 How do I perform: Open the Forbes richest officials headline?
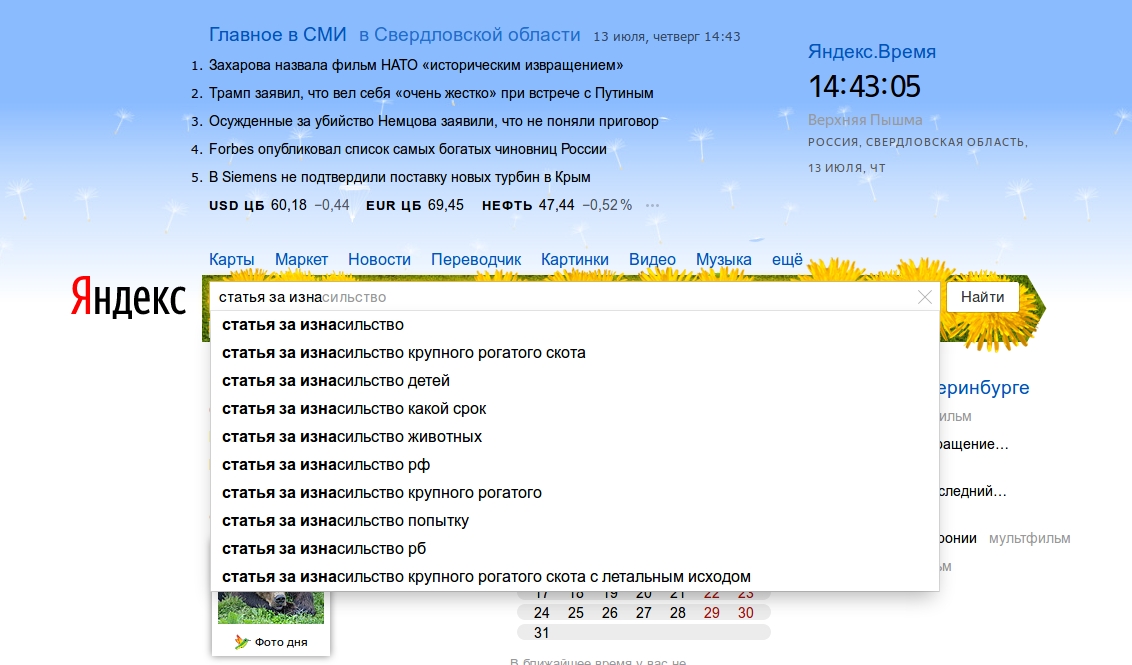(x=407, y=149)
